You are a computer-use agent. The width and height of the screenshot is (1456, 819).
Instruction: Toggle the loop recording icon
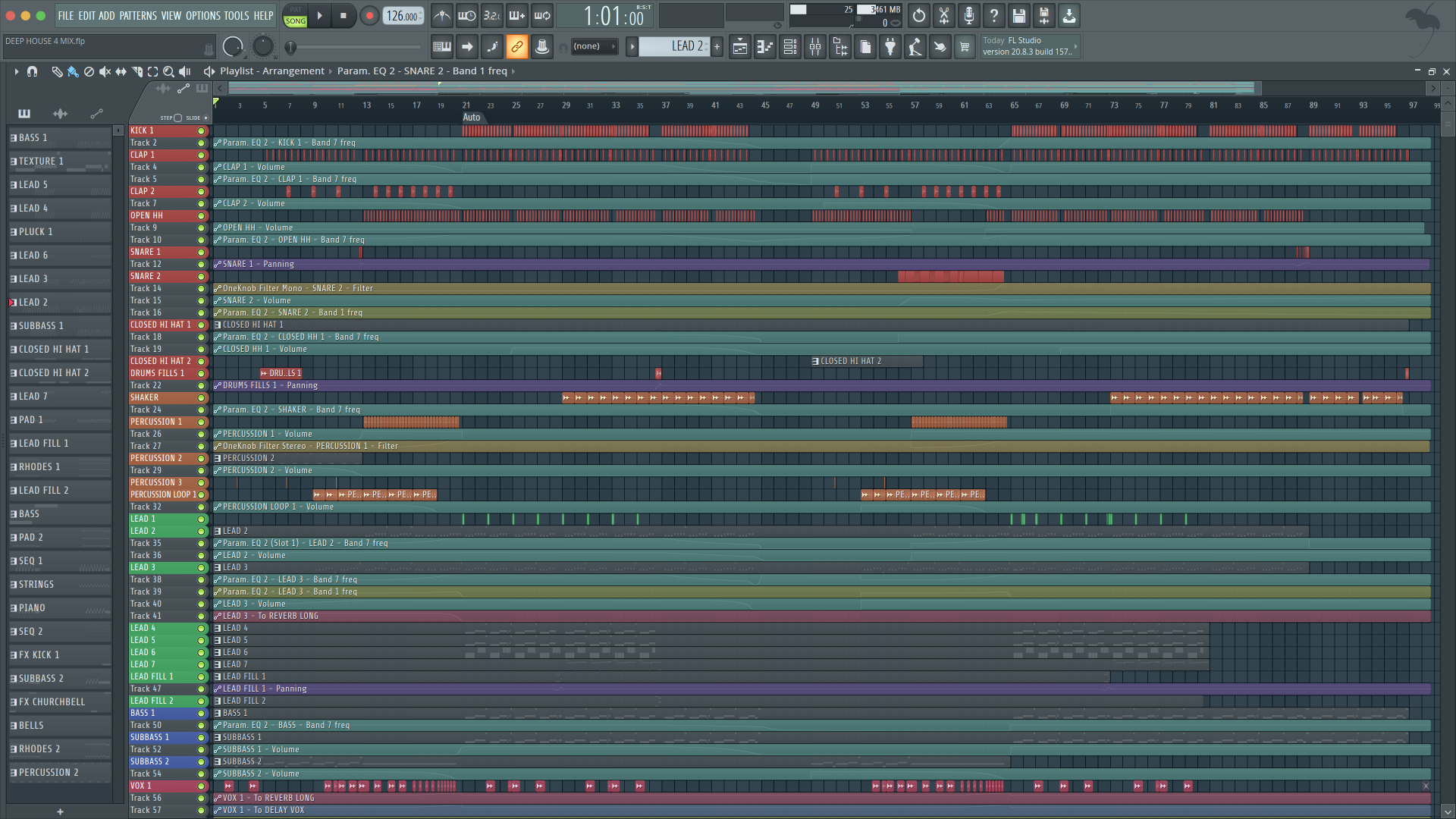coord(542,15)
